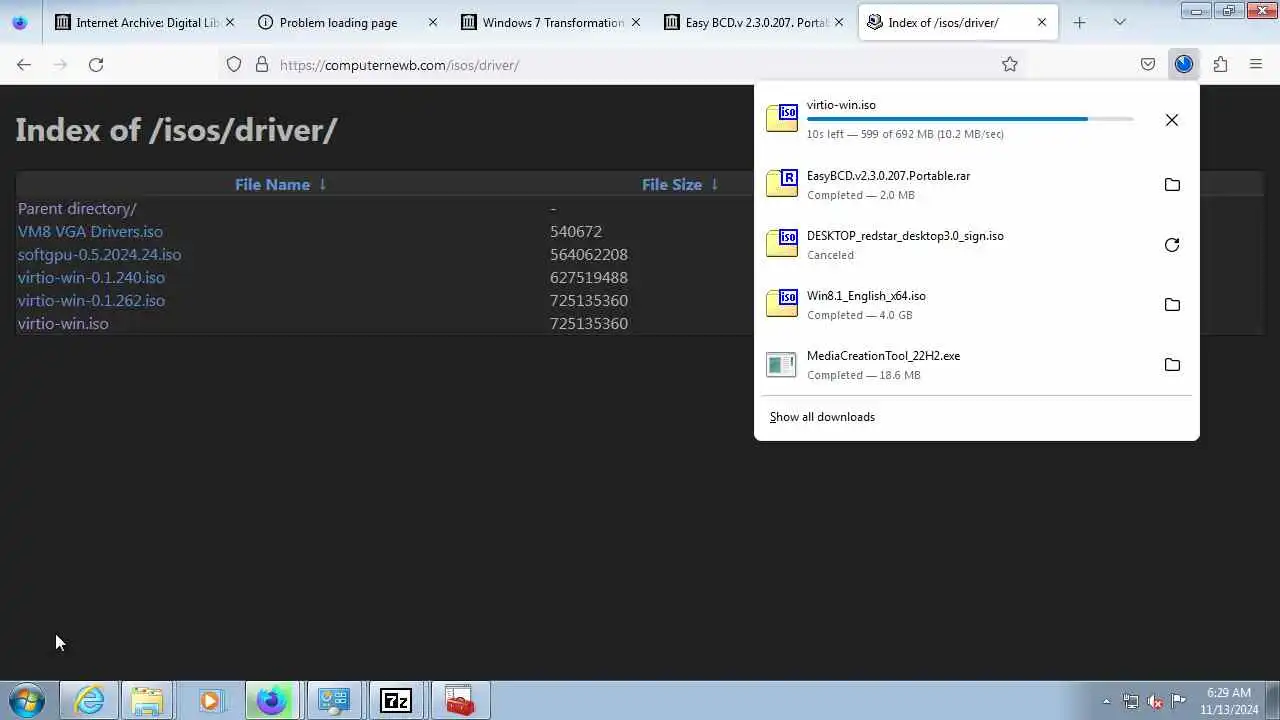Open Windows Media Player from taskbar

coord(210,701)
